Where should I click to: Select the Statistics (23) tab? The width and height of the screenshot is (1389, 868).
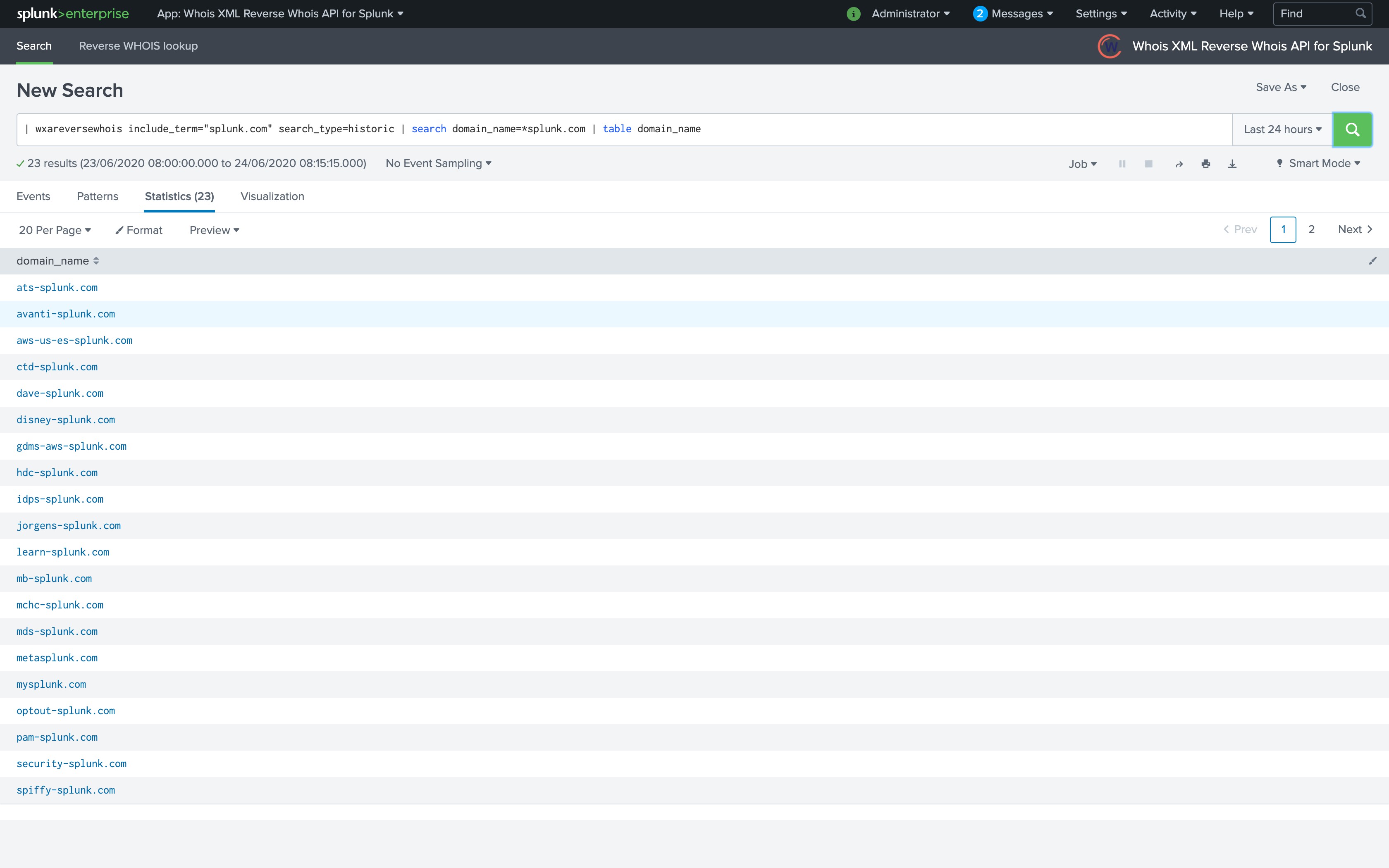179,196
